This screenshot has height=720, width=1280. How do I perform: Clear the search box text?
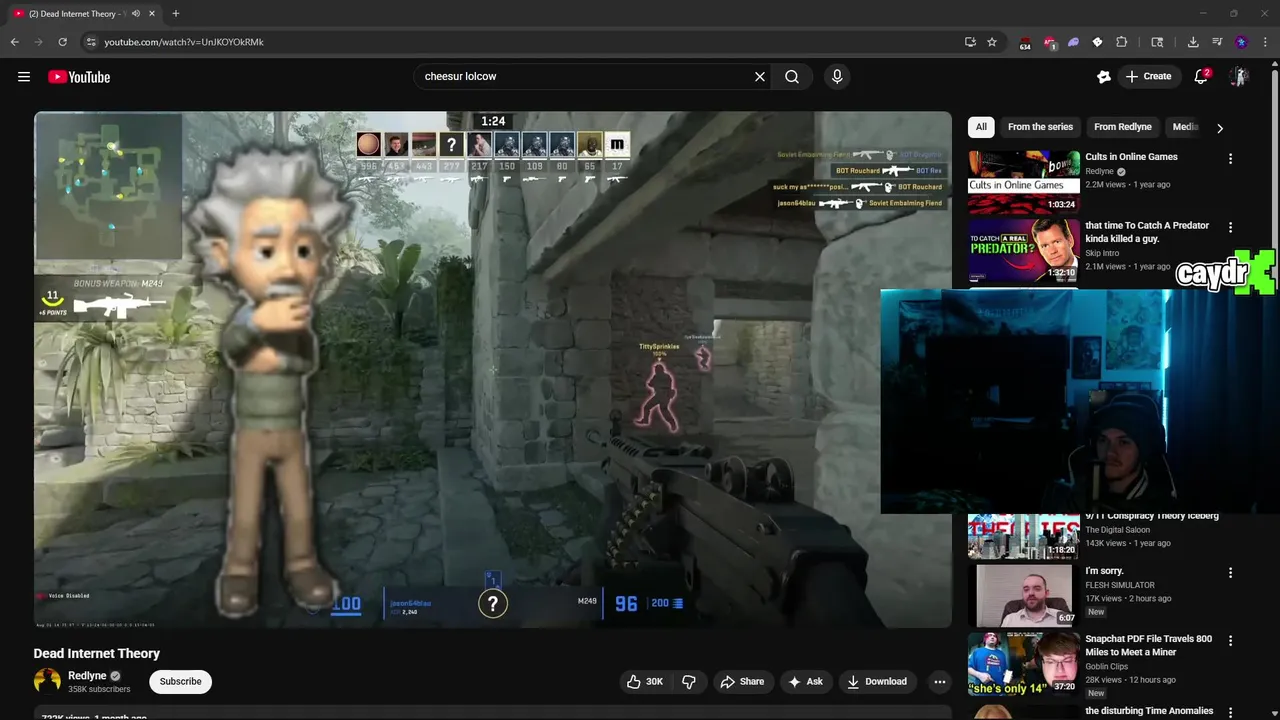760,76
